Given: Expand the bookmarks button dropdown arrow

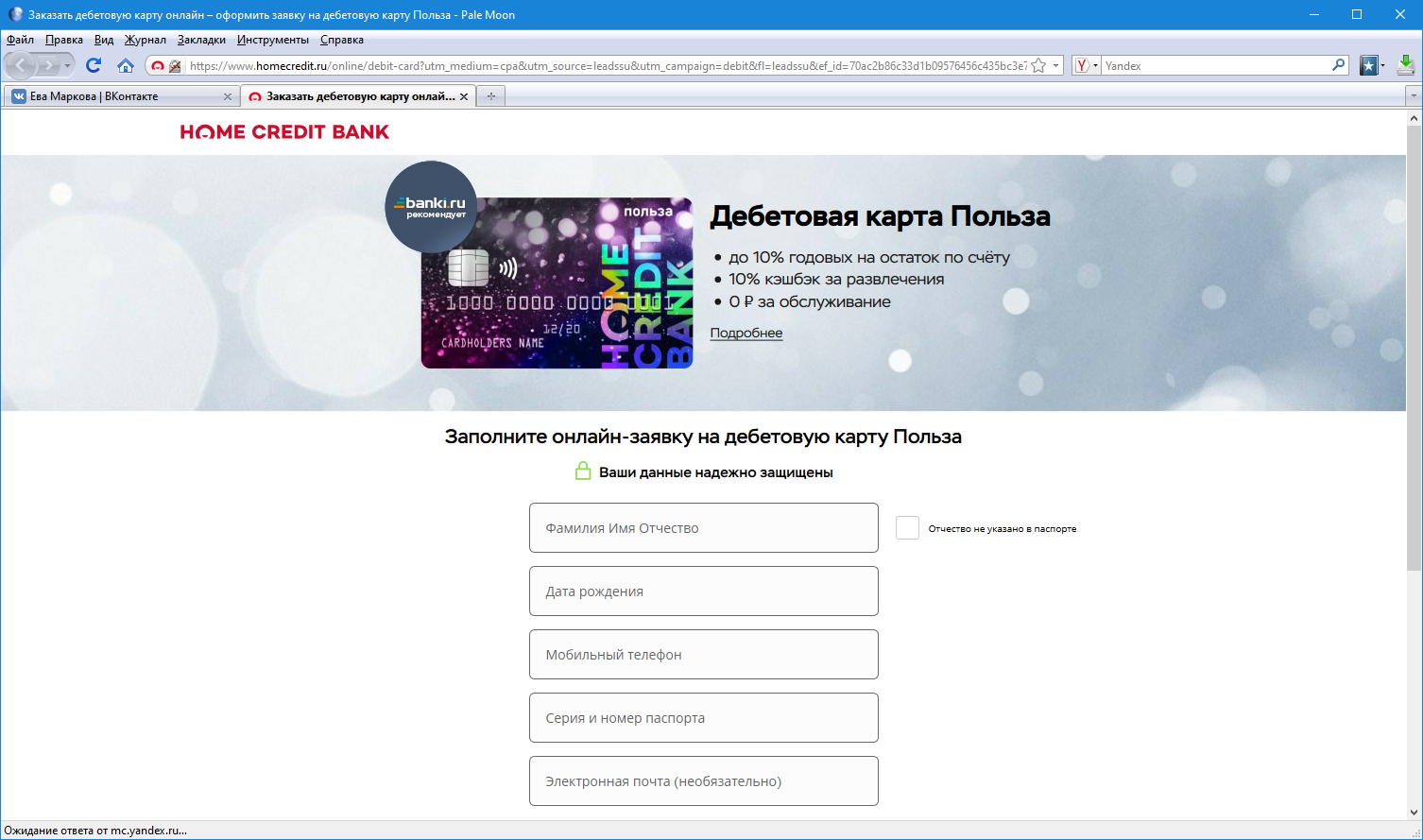Looking at the screenshot, I should point(1382,66).
